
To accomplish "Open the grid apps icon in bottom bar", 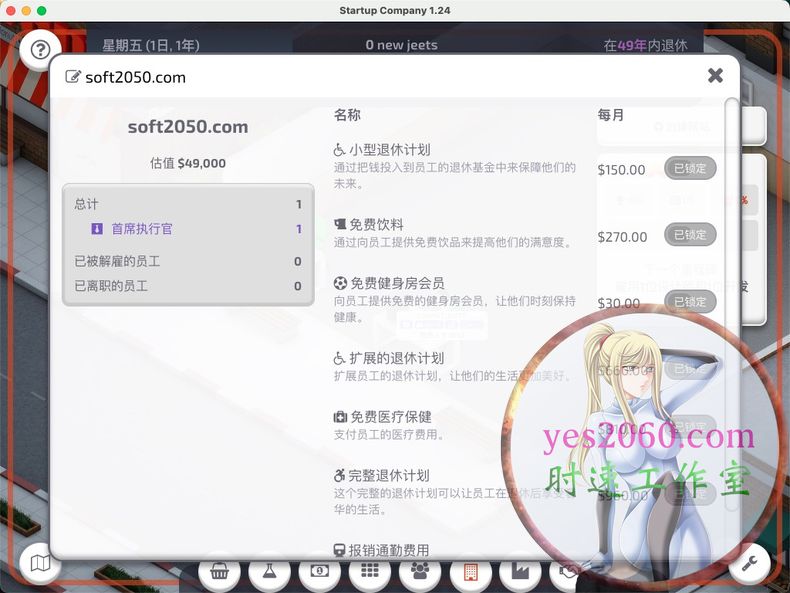I will coord(369,571).
